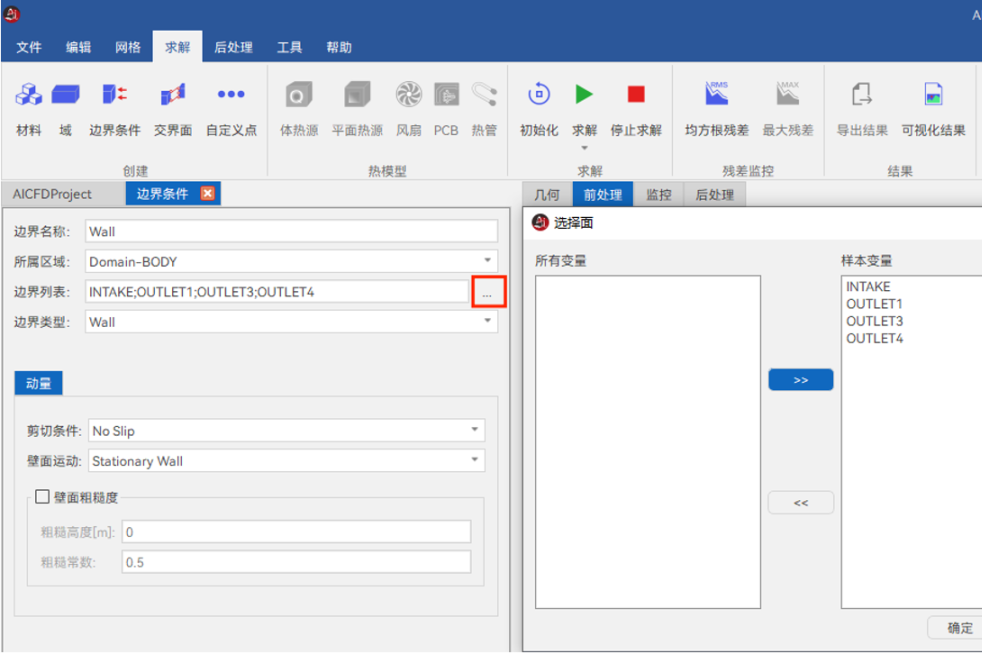
Task: Open the 帮助 menu
Action: pyautogui.click(x=339, y=47)
